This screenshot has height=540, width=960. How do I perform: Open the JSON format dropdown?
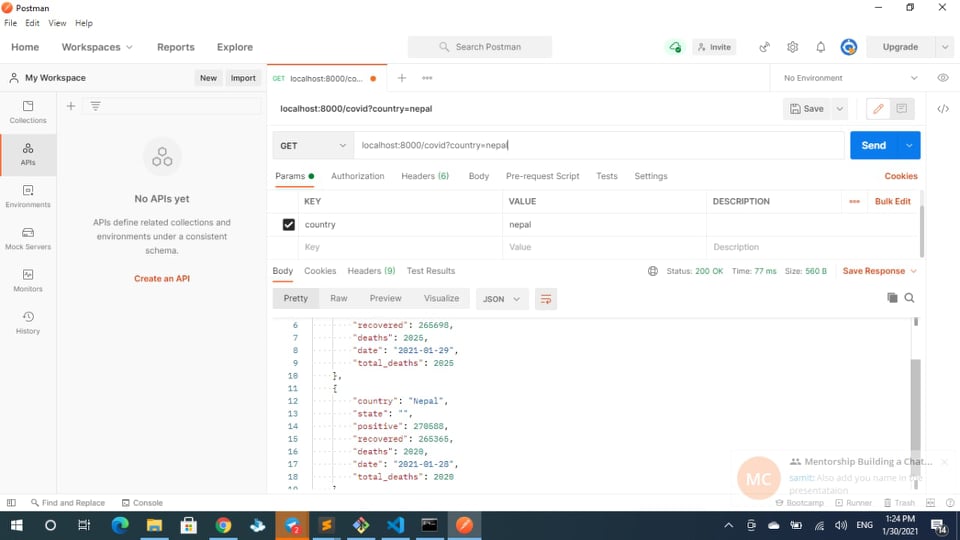(x=502, y=298)
